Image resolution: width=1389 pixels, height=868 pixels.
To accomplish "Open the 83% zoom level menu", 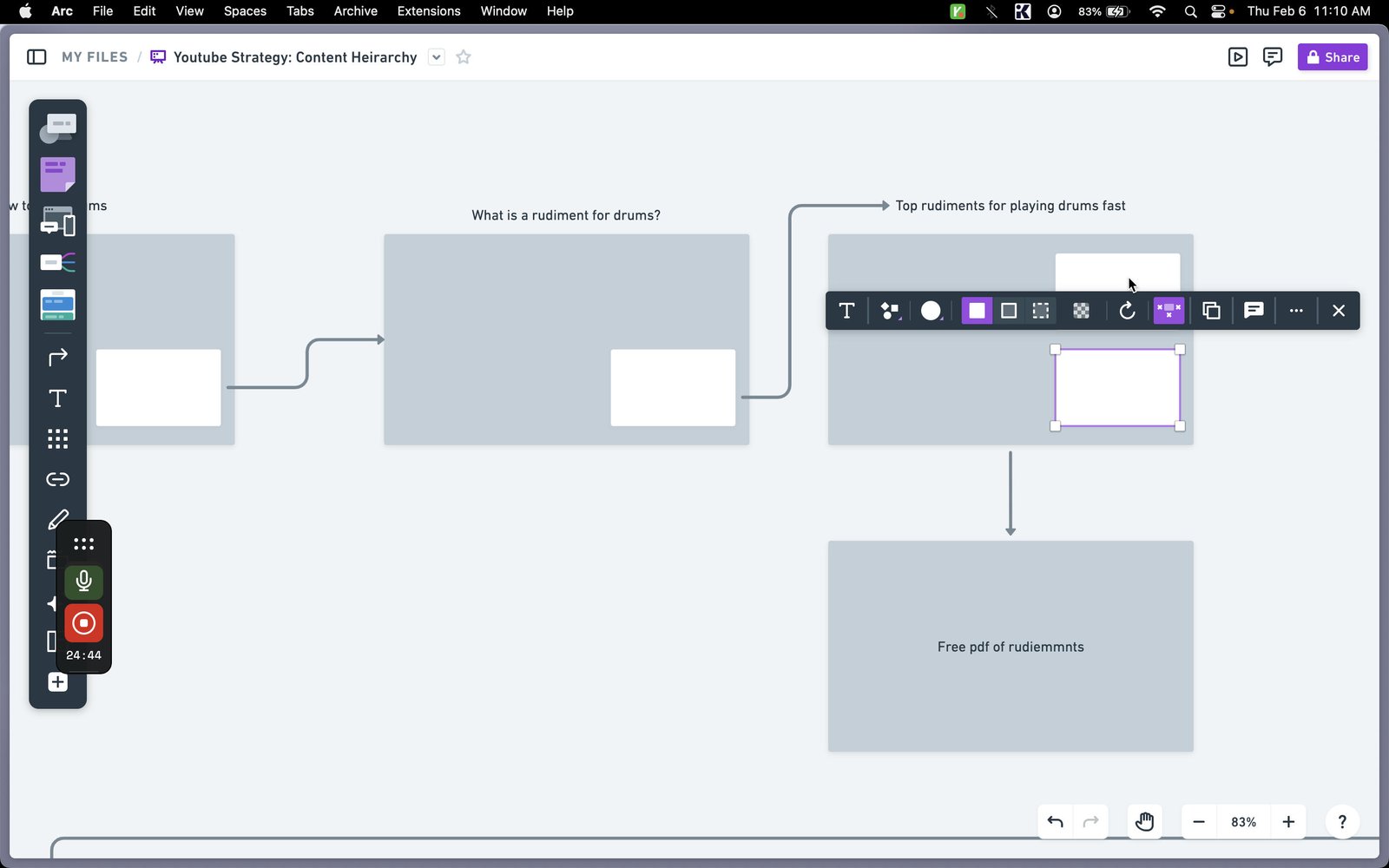I will (x=1243, y=822).
